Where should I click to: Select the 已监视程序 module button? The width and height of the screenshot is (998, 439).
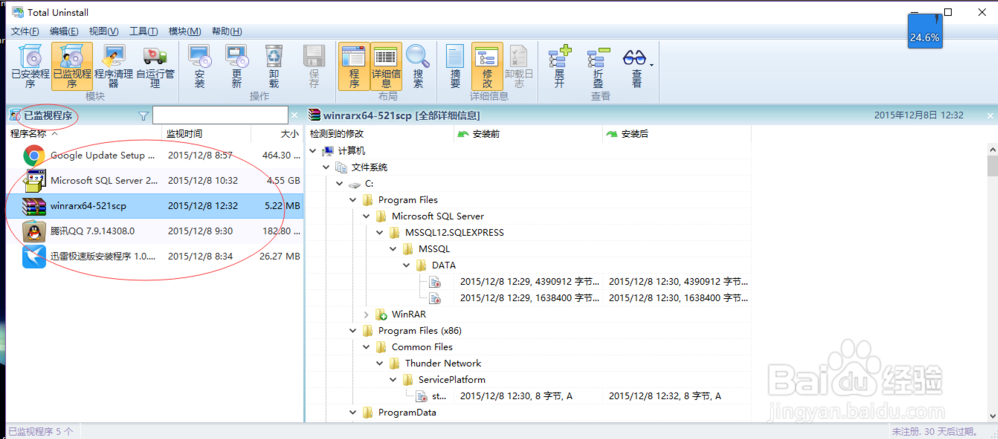[72, 66]
